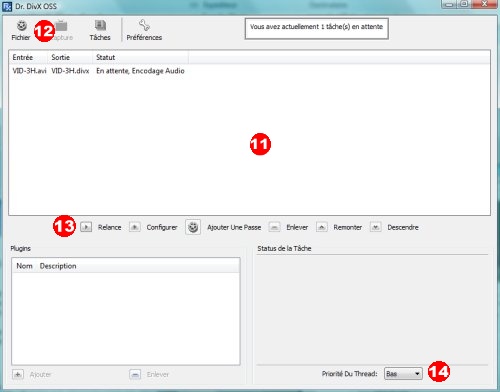Screen dimensions: 500x392
Task: Click the Relance label
Action: click(109, 227)
